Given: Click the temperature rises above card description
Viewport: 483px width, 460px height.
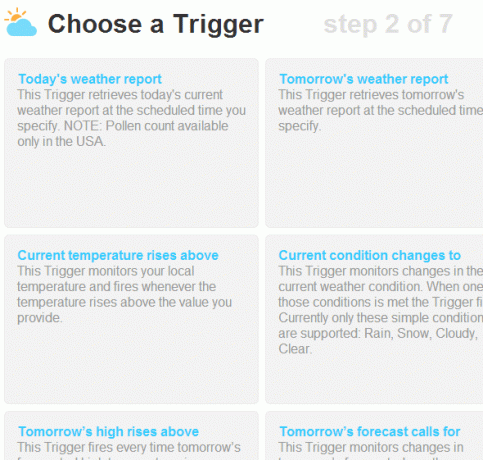Looking at the screenshot, I should [x=124, y=294].
